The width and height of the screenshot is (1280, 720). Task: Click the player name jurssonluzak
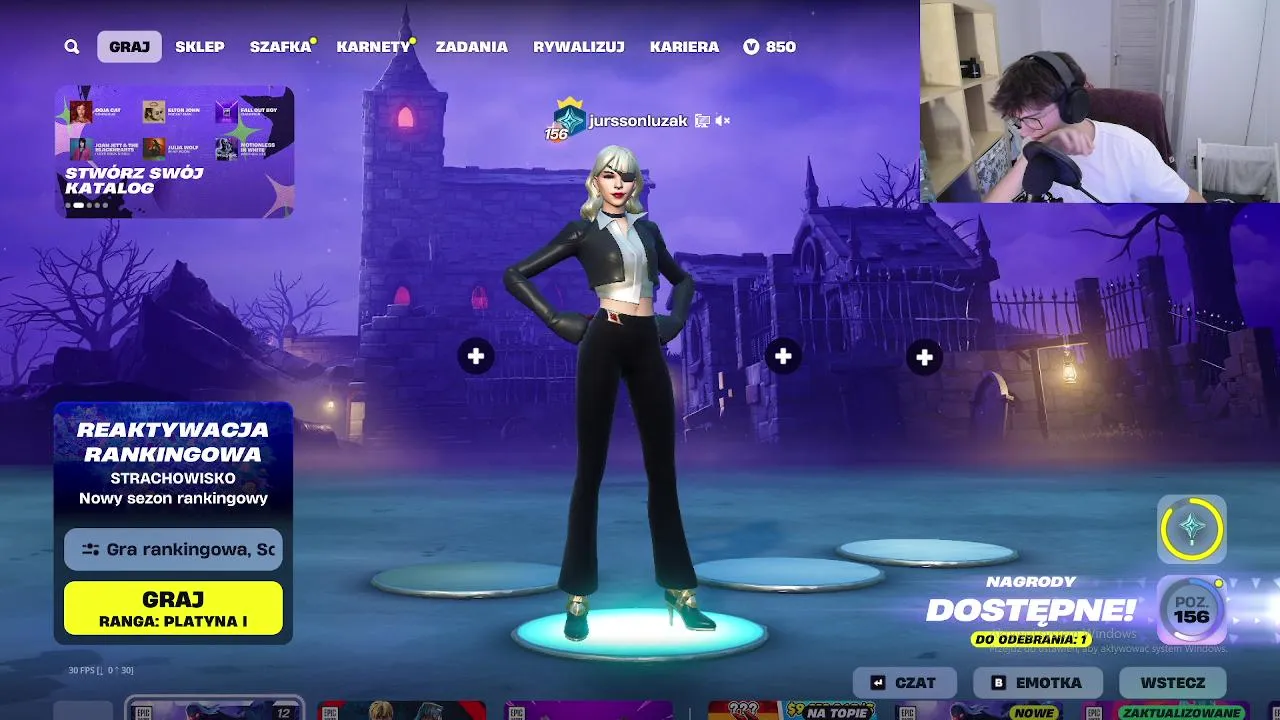coord(638,121)
